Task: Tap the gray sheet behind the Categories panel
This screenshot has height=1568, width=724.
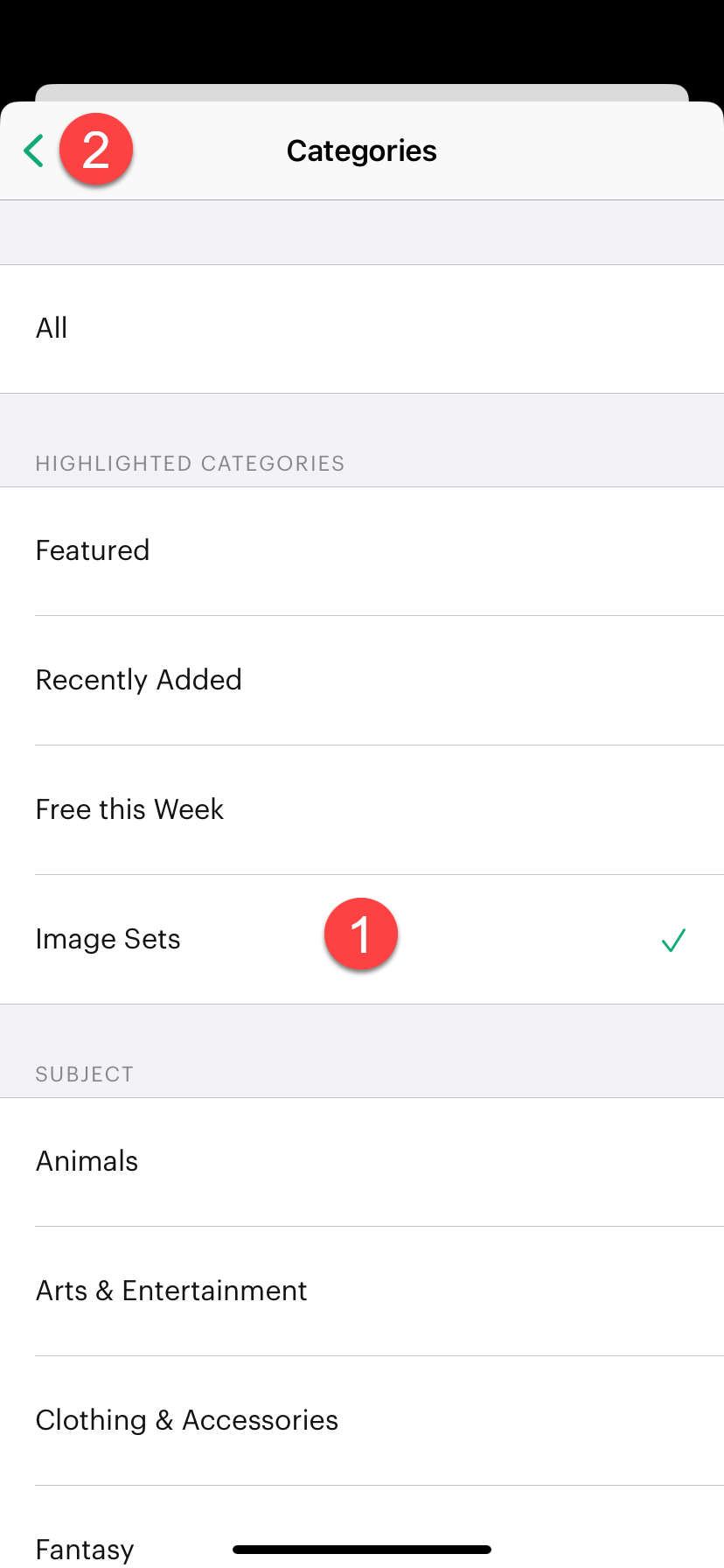Action: 362,92
